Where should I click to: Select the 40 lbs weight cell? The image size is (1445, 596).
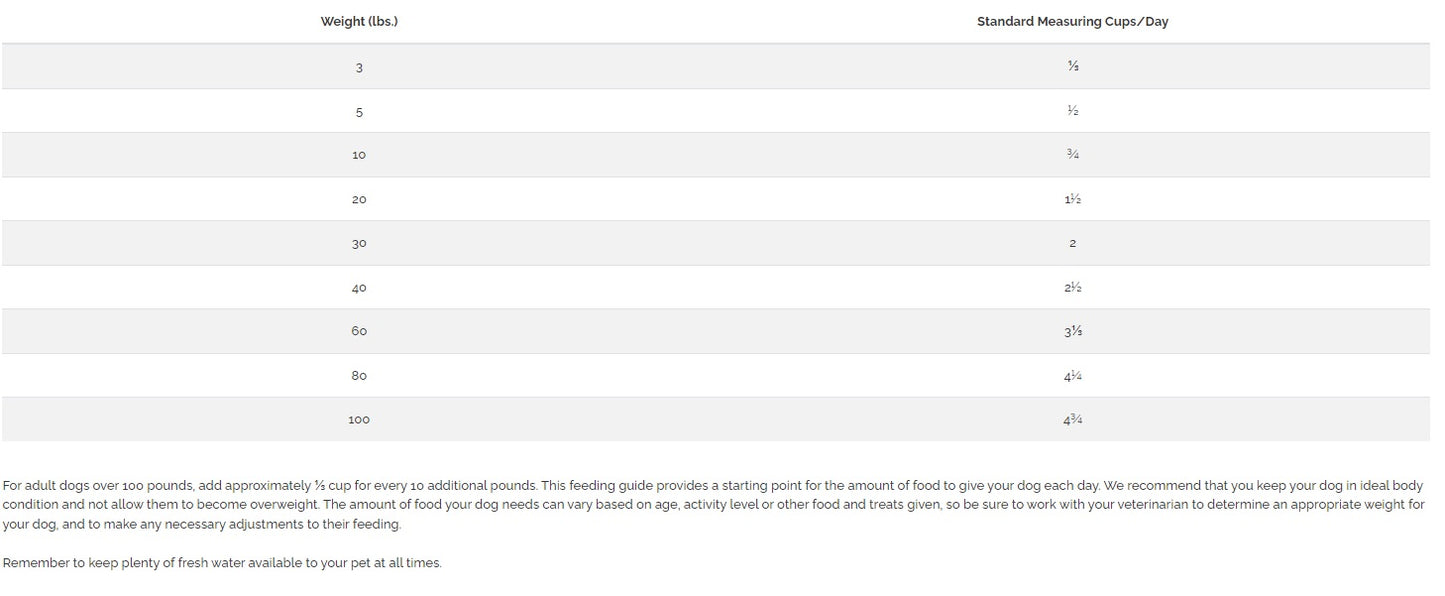[359, 287]
